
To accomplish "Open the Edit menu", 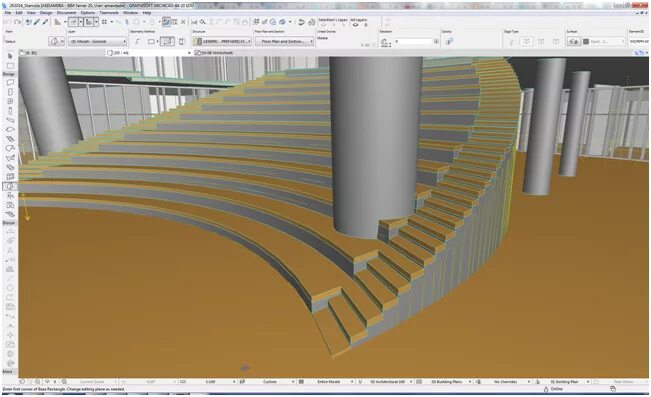I will 19,13.
